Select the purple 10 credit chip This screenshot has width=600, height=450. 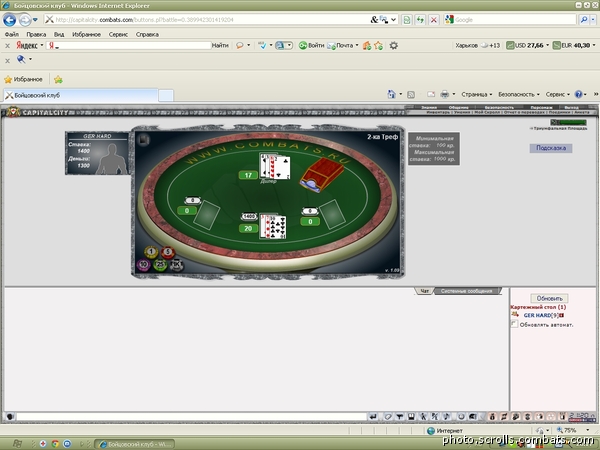(x=143, y=264)
